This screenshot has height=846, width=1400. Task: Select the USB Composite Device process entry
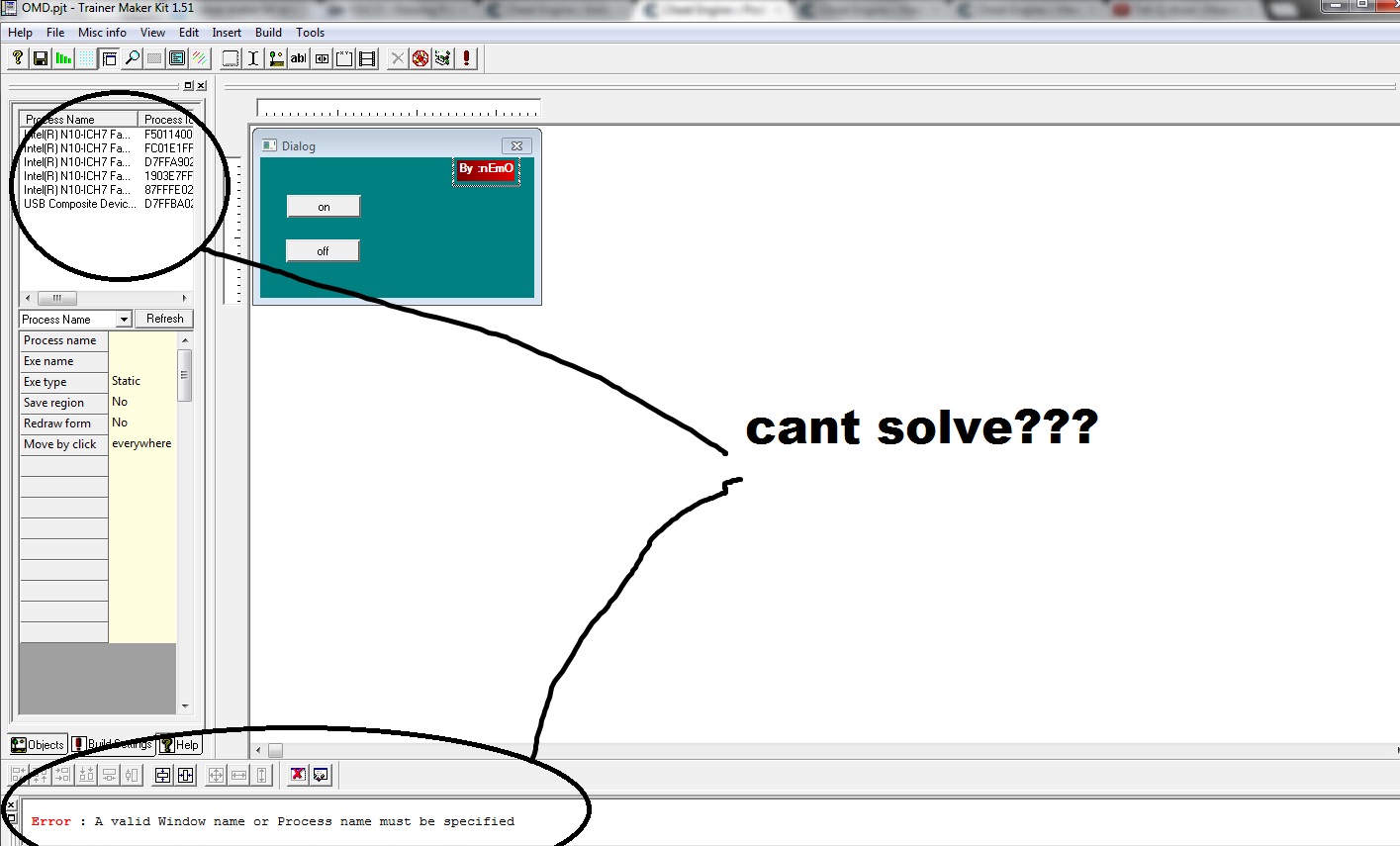point(78,204)
